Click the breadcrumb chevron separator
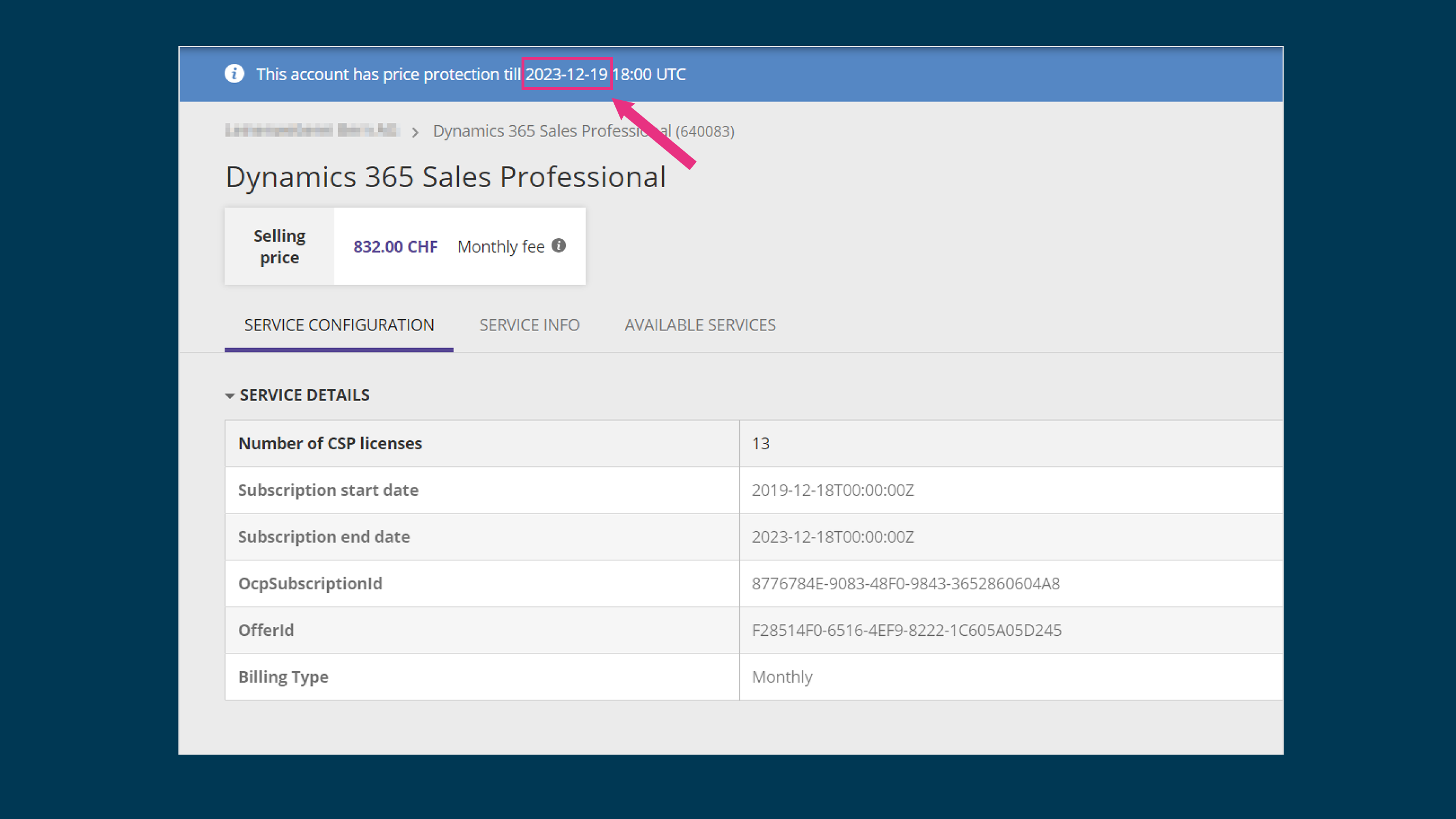1456x819 pixels. point(415,132)
